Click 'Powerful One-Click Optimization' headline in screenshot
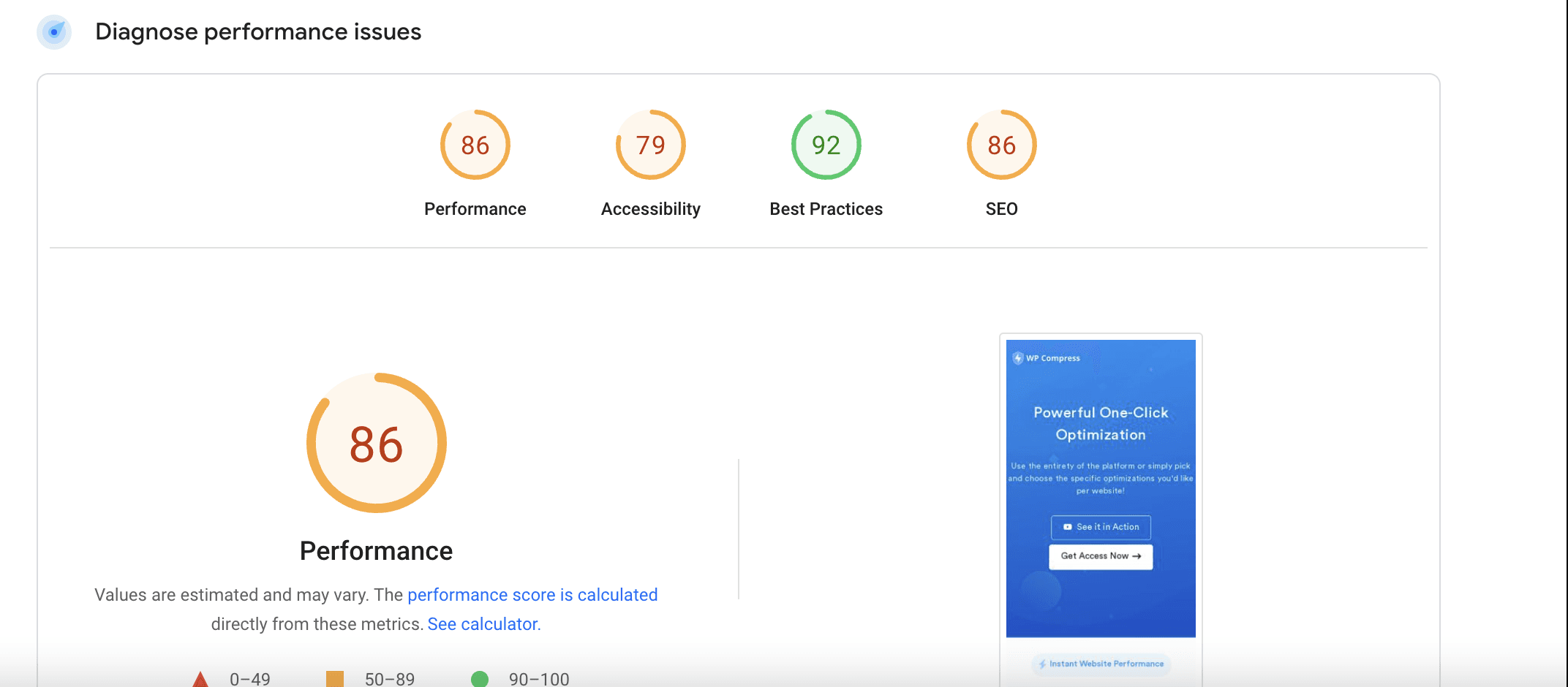This screenshot has height=687, width=1568. tap(1101, 424)
